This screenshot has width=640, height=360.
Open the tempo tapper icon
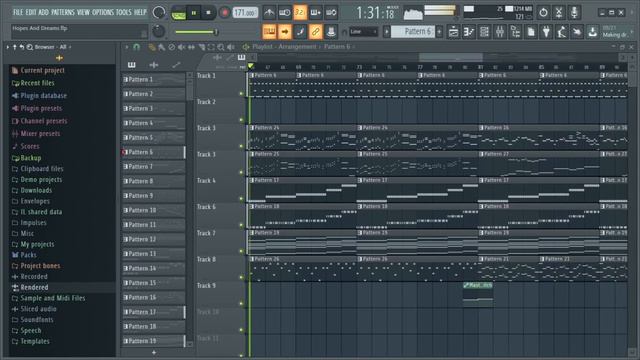[x=562, y=31]
